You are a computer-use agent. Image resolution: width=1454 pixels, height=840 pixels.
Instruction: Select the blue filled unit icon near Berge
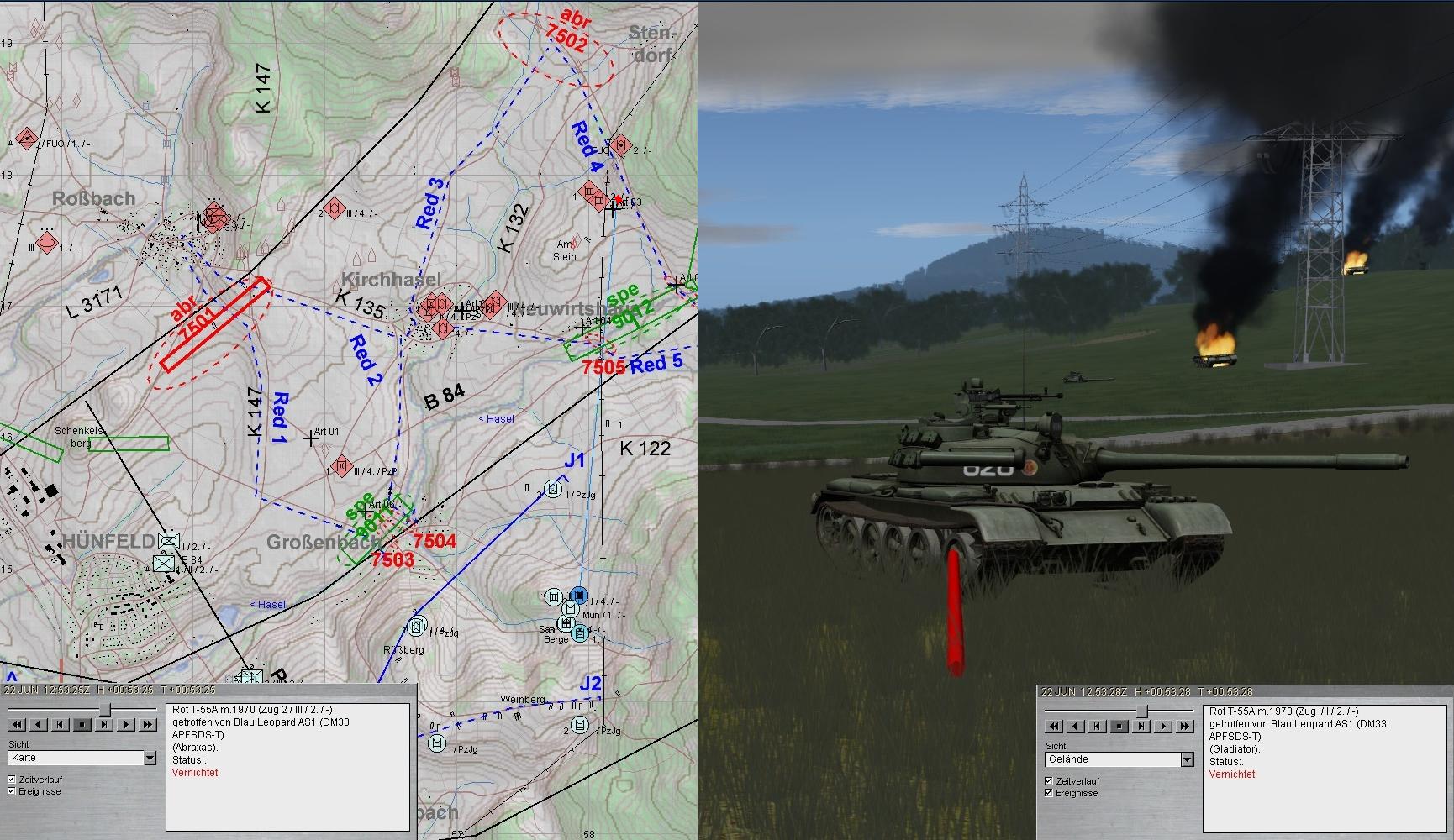click(x=577, y=595)
